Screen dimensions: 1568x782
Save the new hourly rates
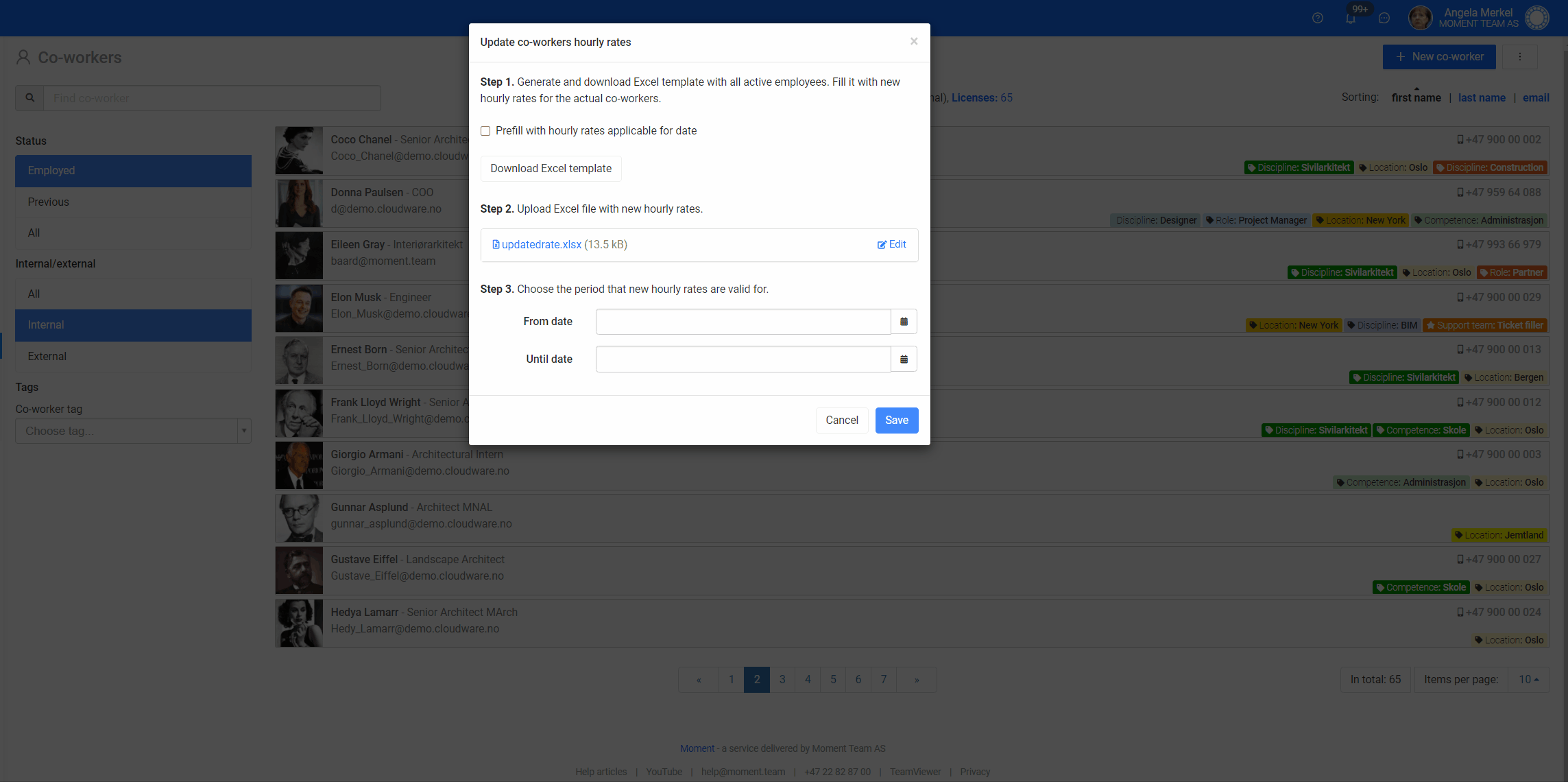coord(896,420)
